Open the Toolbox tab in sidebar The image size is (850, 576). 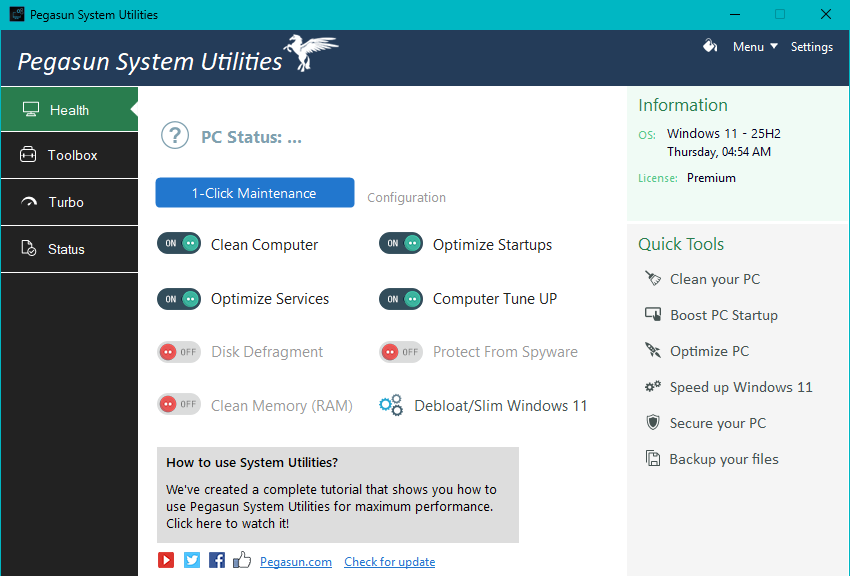point(70,155)
